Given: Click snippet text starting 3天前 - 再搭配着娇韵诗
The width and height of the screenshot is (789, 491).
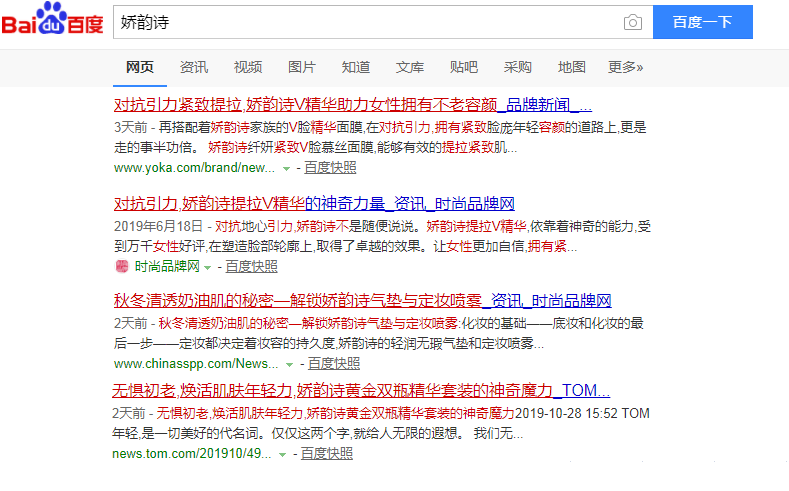Looking at the screenshot, I should click(x=380, y=127).
